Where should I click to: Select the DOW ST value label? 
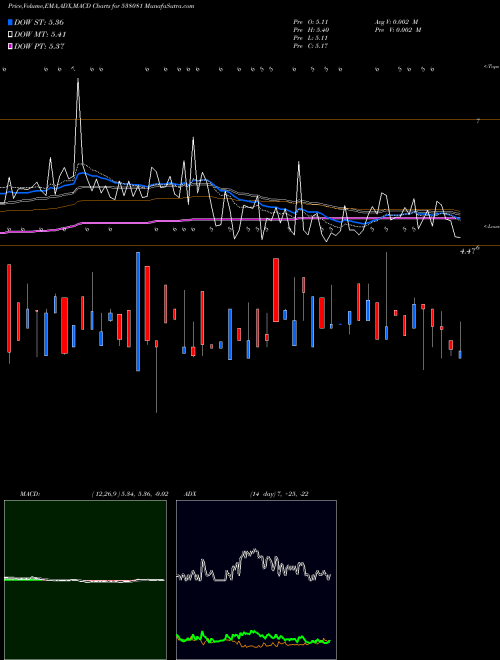point(39,22)
